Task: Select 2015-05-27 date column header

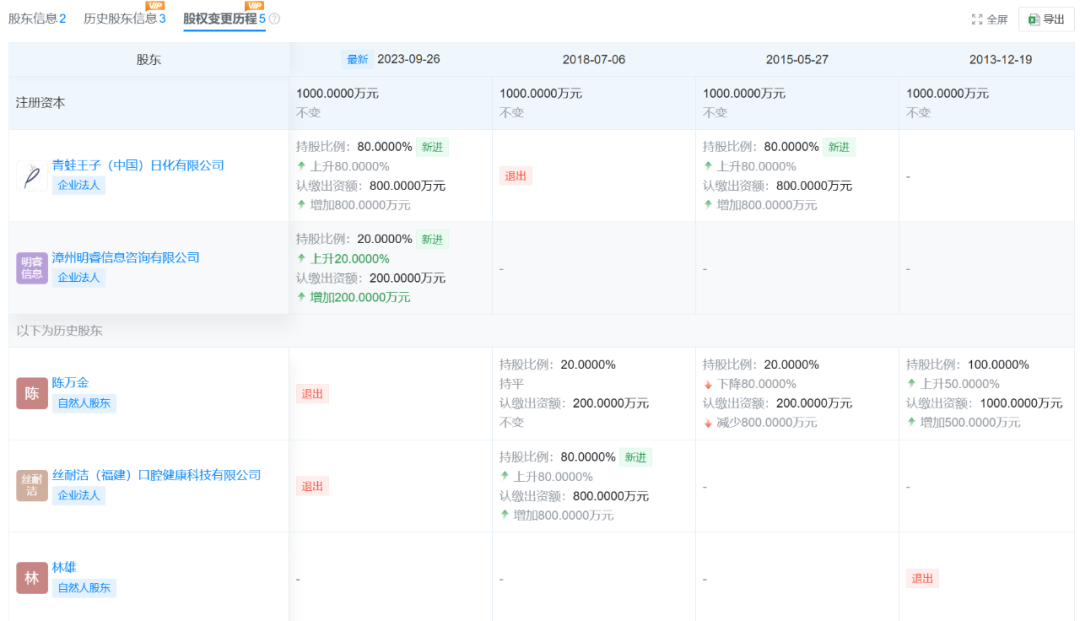Action: pos(797,59)
